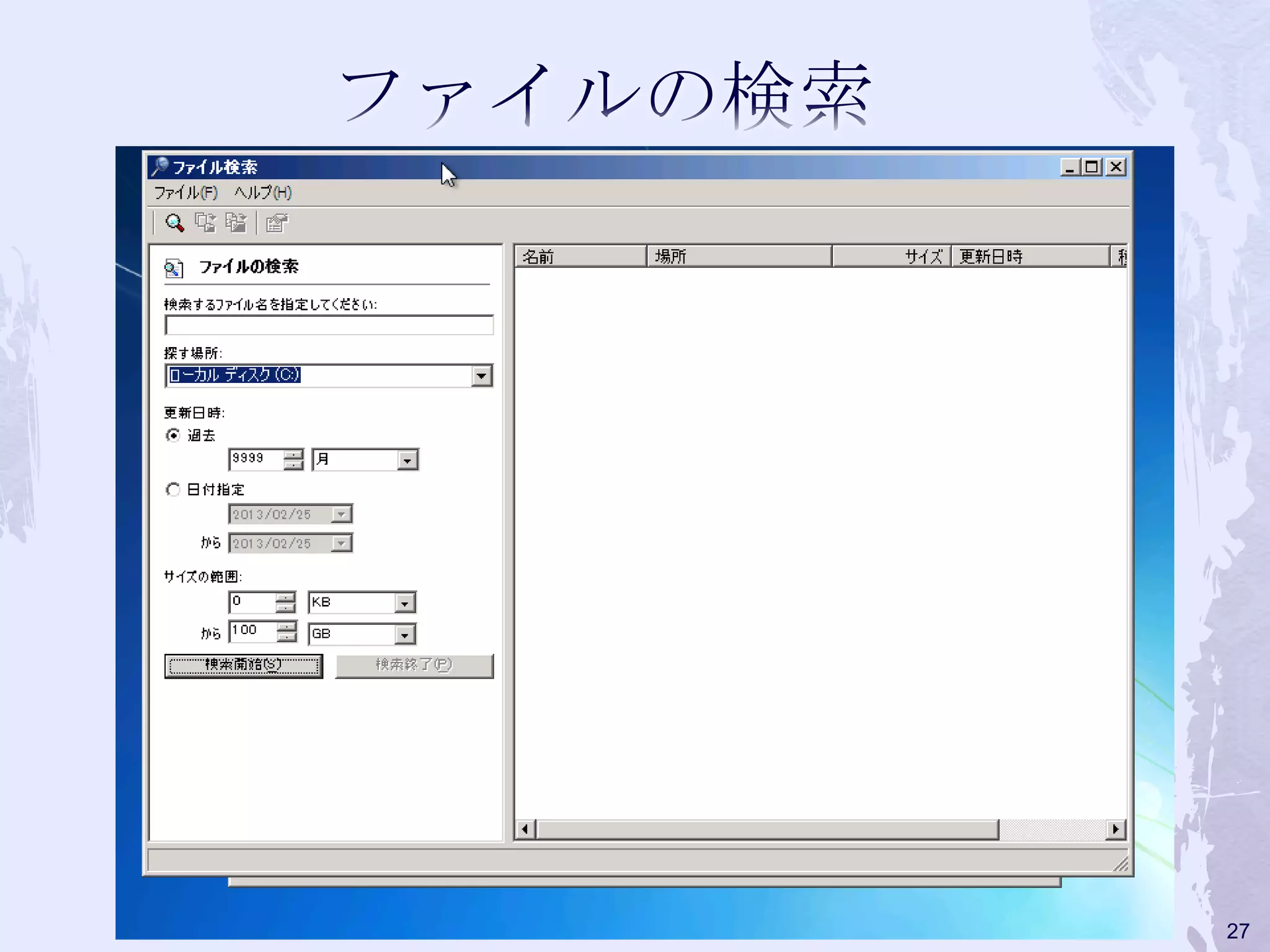Click the magnifying glass search toolbar icon

click(174, 223)
